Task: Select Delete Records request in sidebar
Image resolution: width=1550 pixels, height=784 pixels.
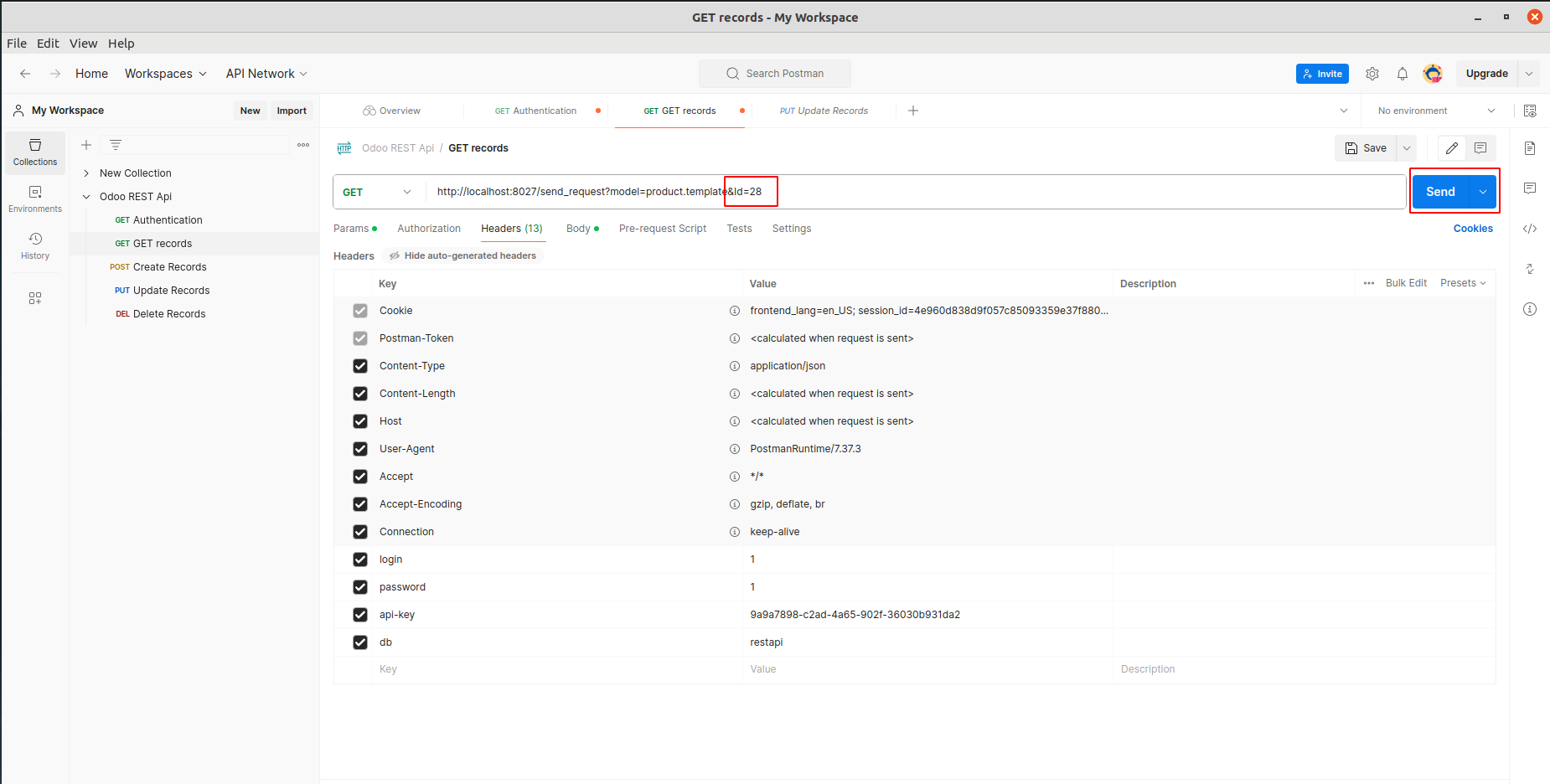Action: (169, 314)
